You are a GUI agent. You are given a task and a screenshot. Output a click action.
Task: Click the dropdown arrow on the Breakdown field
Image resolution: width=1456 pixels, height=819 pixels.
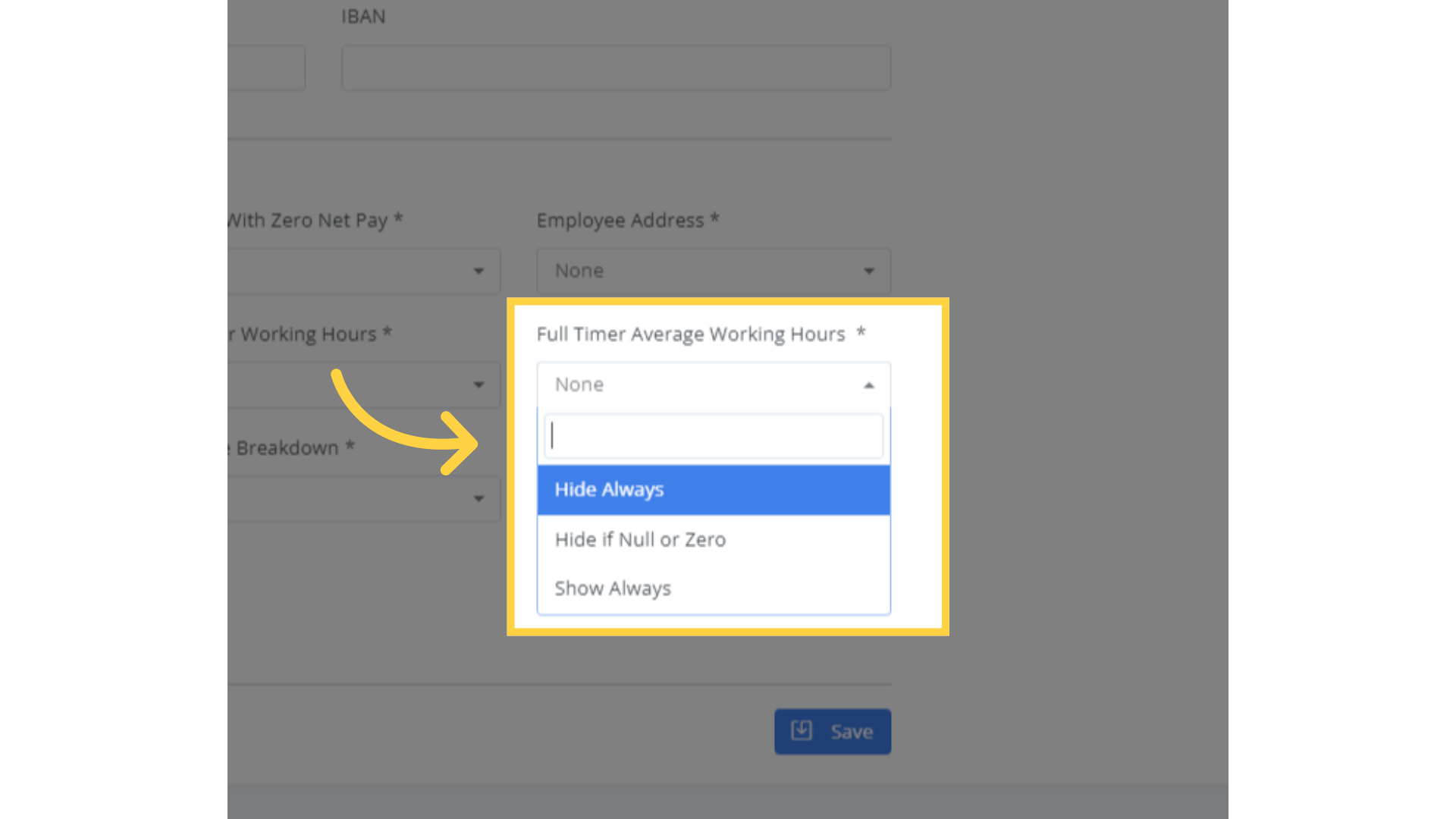[479, 498]
